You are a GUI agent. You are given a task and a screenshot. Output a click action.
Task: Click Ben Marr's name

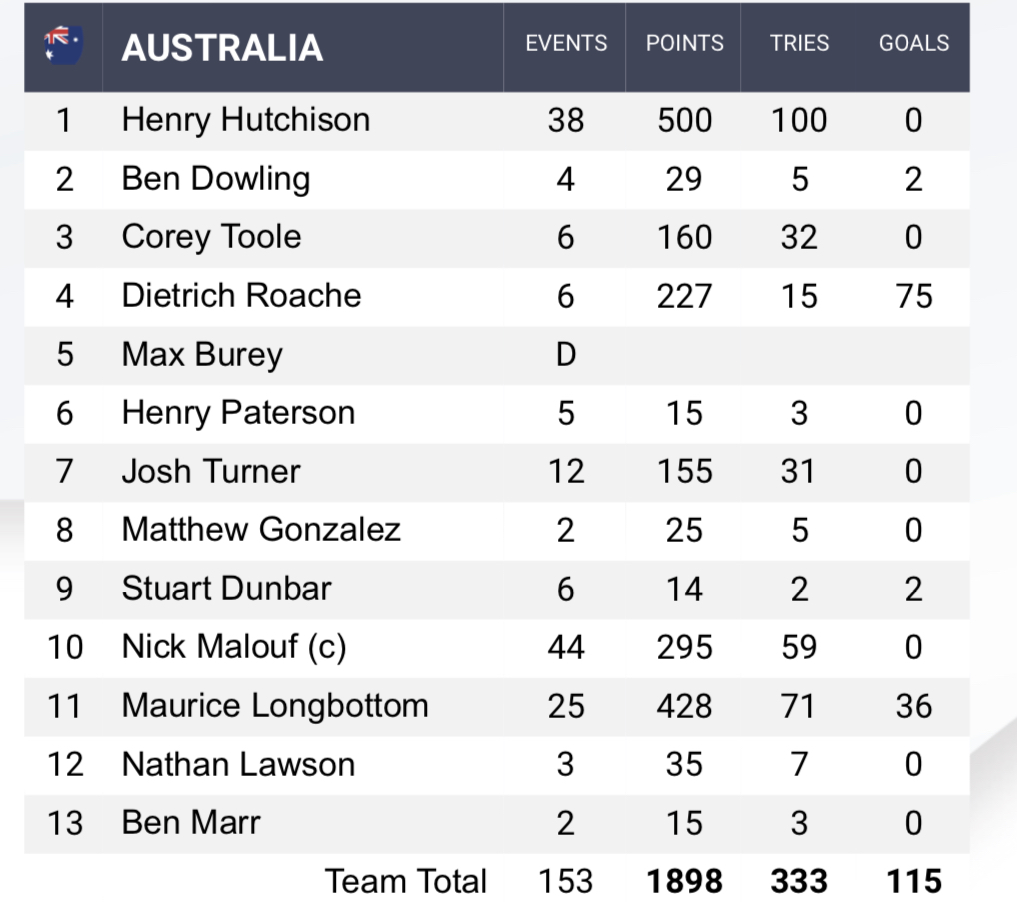[x=191, y=823]
